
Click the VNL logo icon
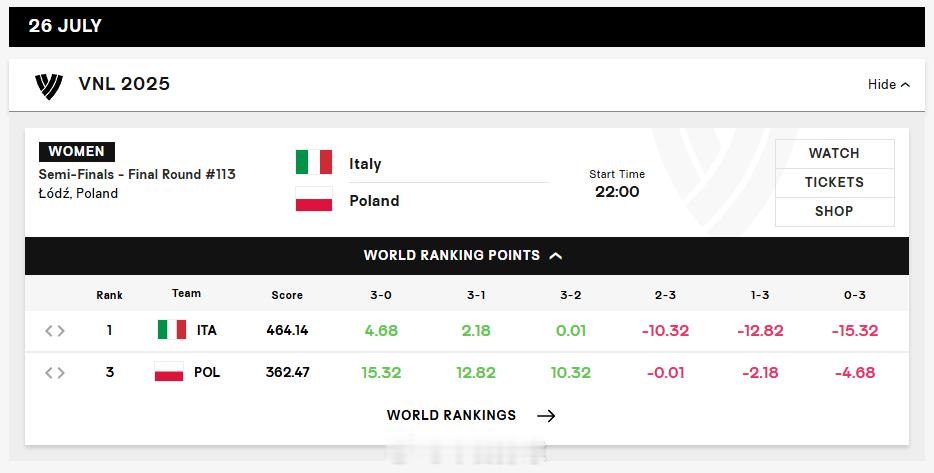(49, 85)
